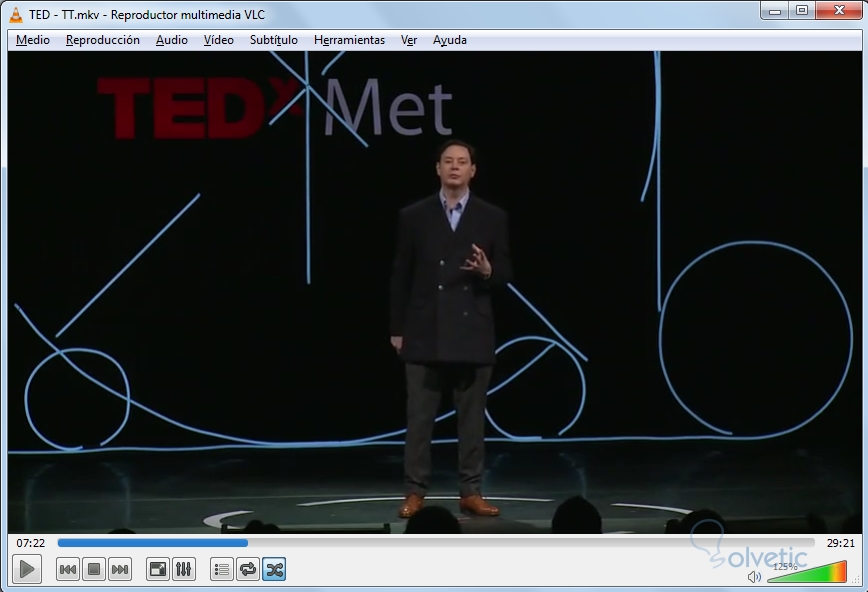Screen dimensions: 868x592
Task: Toggle loop repeat mode
Action: tap(248, 569)
